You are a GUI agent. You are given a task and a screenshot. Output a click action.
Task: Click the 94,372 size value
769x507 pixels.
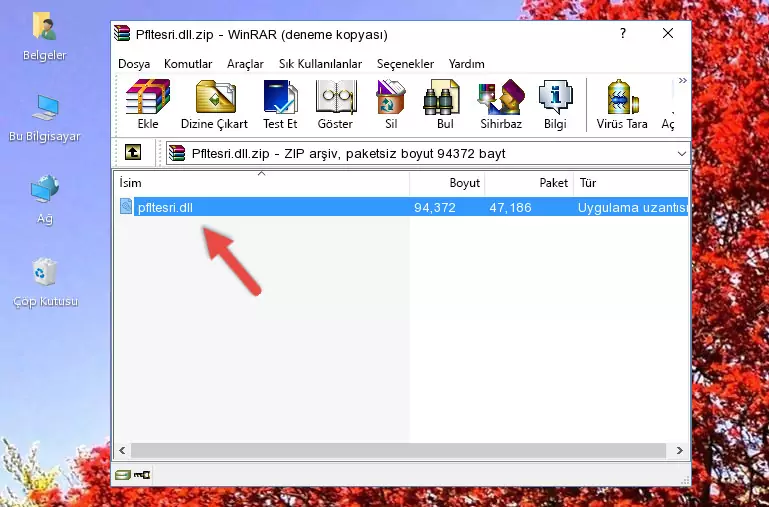pos(435,207)
